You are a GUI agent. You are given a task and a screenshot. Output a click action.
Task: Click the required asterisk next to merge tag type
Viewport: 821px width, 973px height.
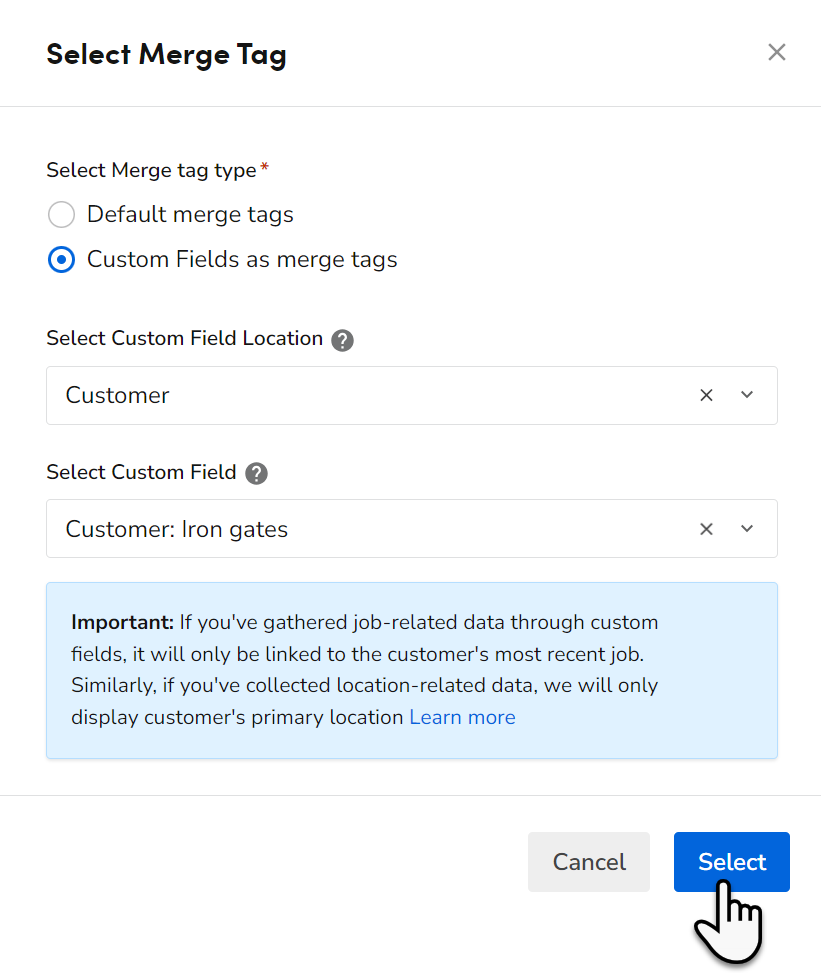point(266,164)
